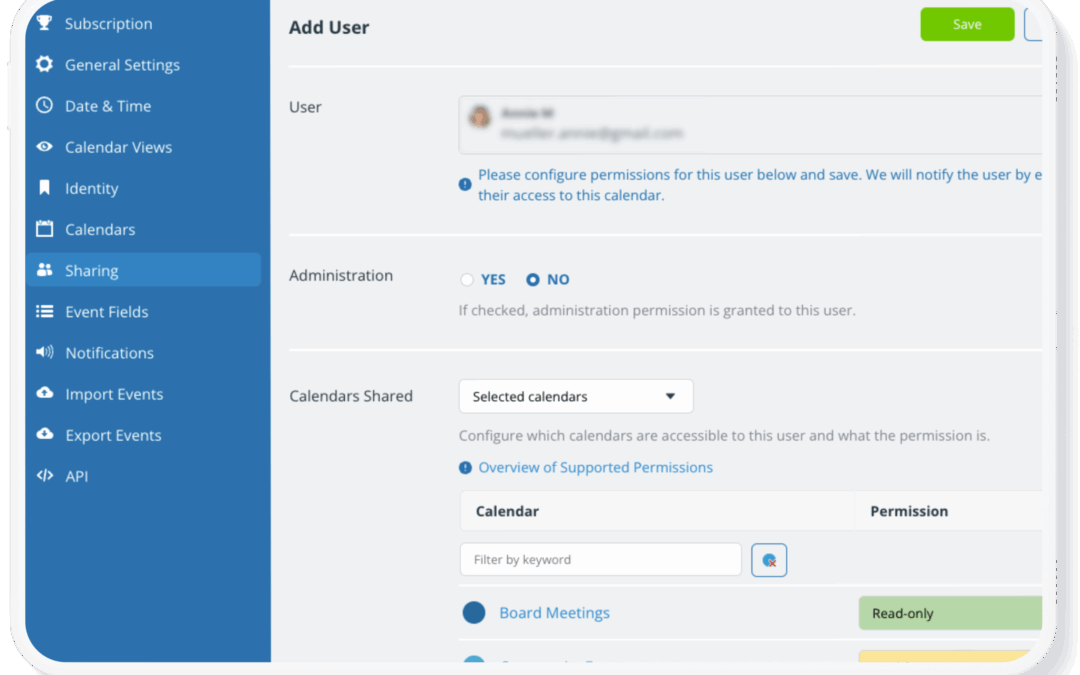Select the Subscription sidebar icon

click(45, 23)
